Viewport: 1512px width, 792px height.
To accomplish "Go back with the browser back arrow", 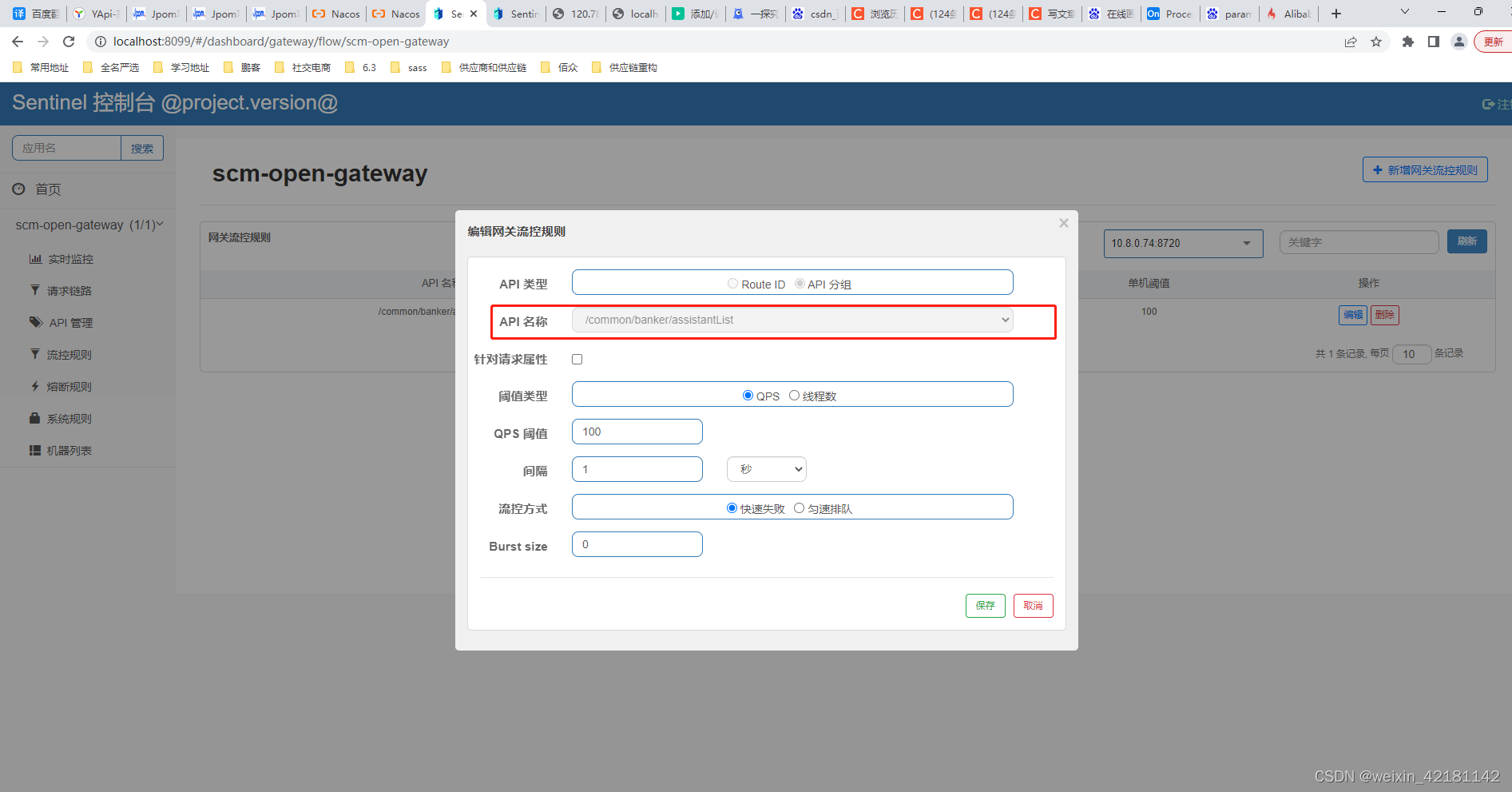I will [18, 42].
